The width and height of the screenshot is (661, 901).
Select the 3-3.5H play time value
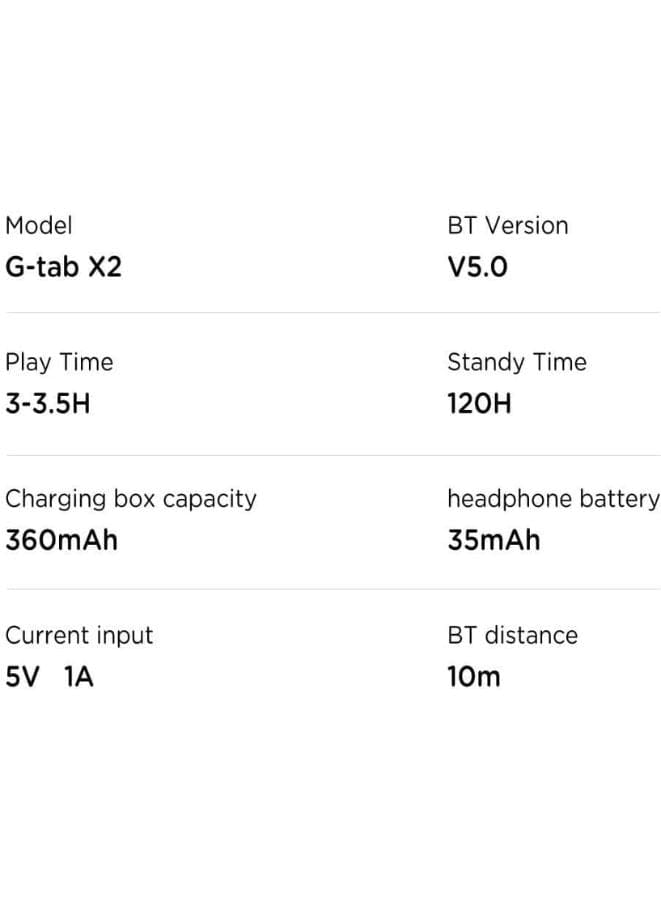(48, 404)
